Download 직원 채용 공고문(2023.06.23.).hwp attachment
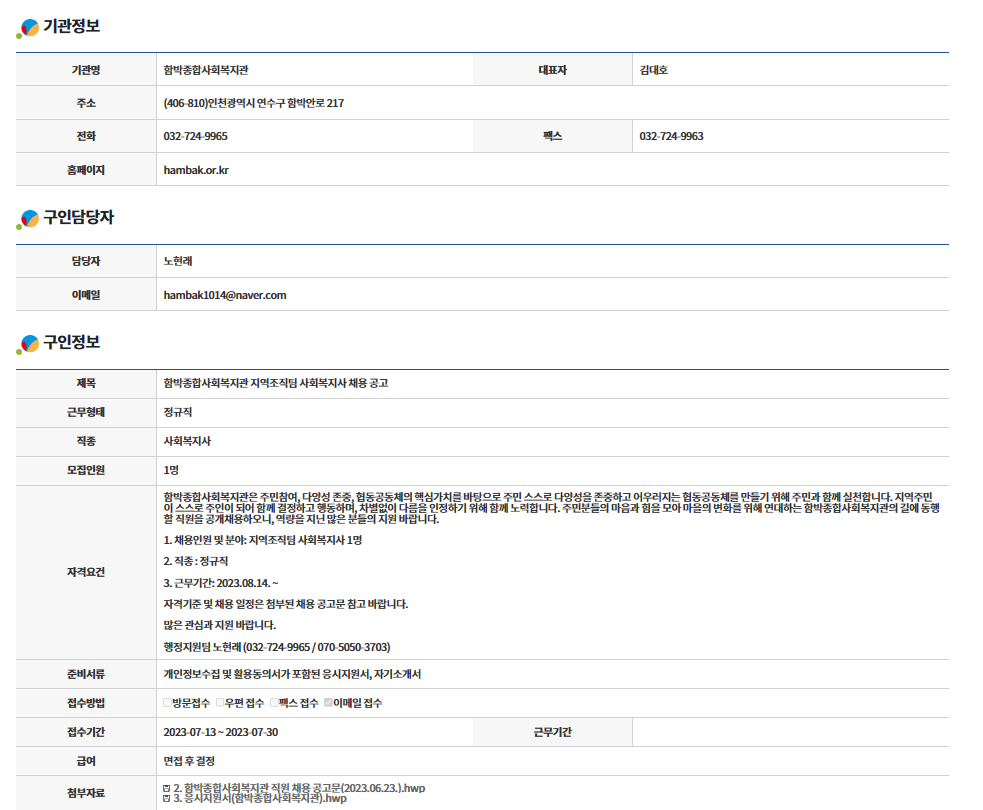The image size is (983, 810). (300, 788)
